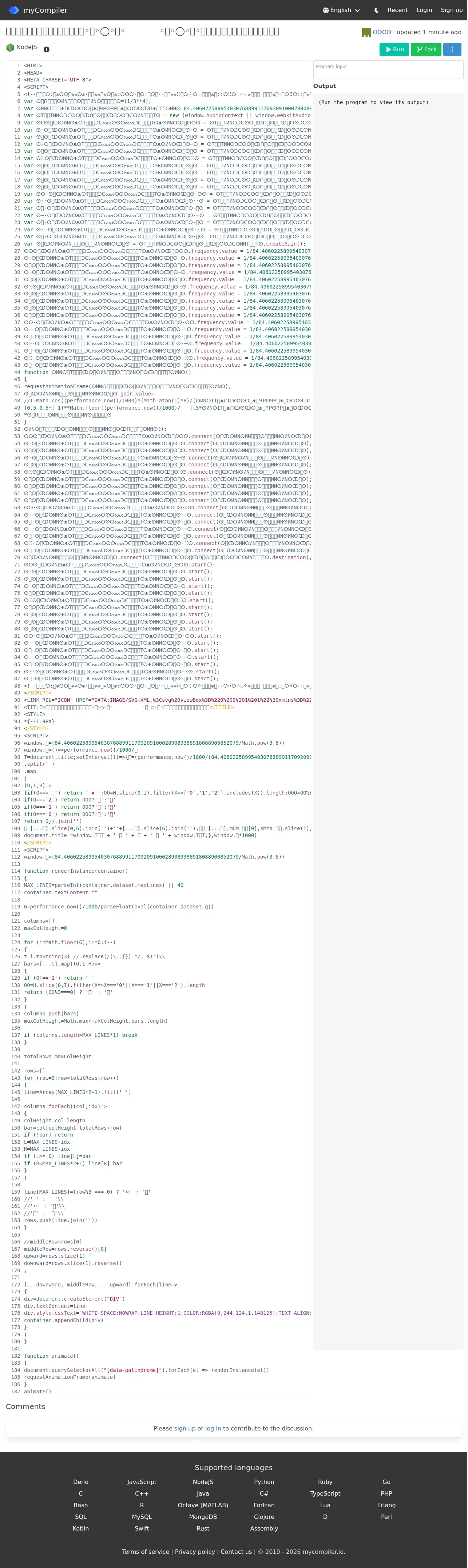Image resolution: width=468 pixels, height=1568 pixels.
Task: Click inside the Output panel area
Action: (x=388, y=721)
